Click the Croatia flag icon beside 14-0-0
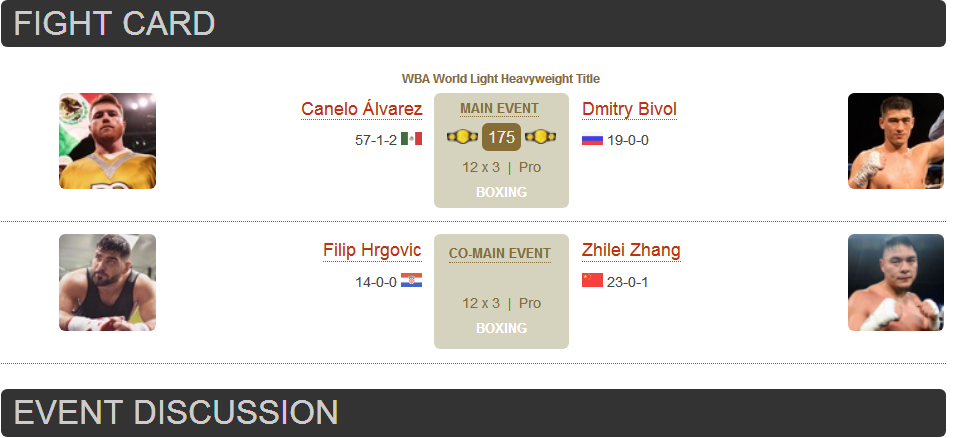Screen dimensions: 954x438 pyautogui.click(x=411, y=280)
